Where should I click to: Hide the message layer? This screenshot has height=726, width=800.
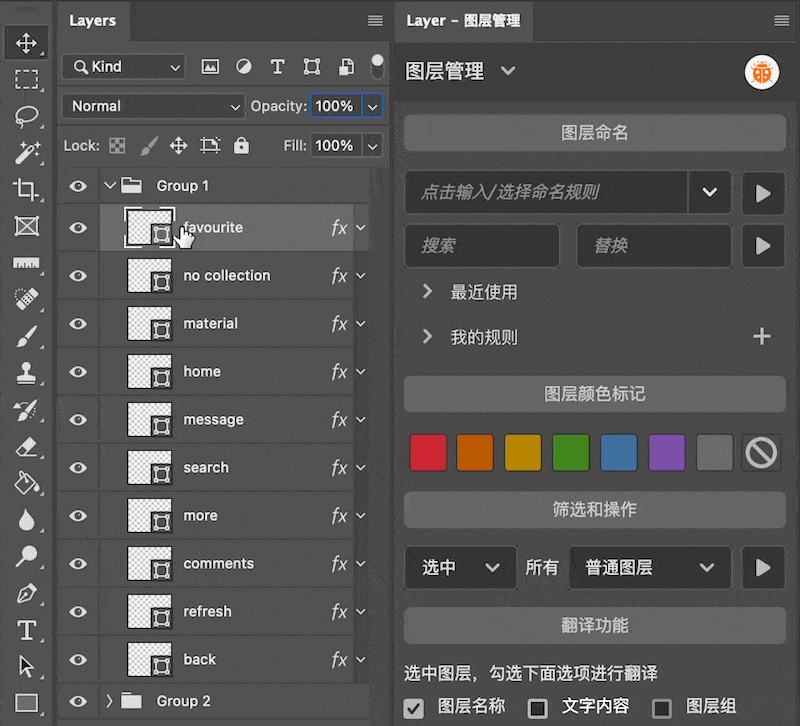[78, 420]
